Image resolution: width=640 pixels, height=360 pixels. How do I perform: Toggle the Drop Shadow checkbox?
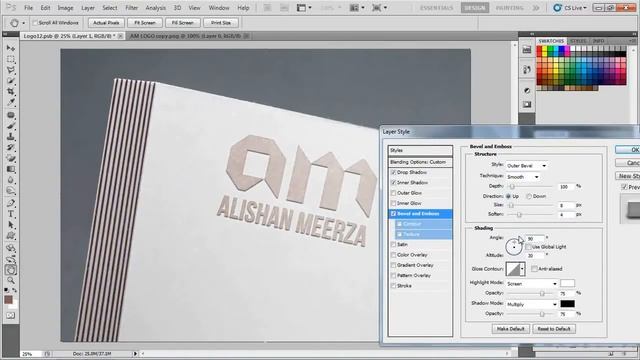[393, 172]
